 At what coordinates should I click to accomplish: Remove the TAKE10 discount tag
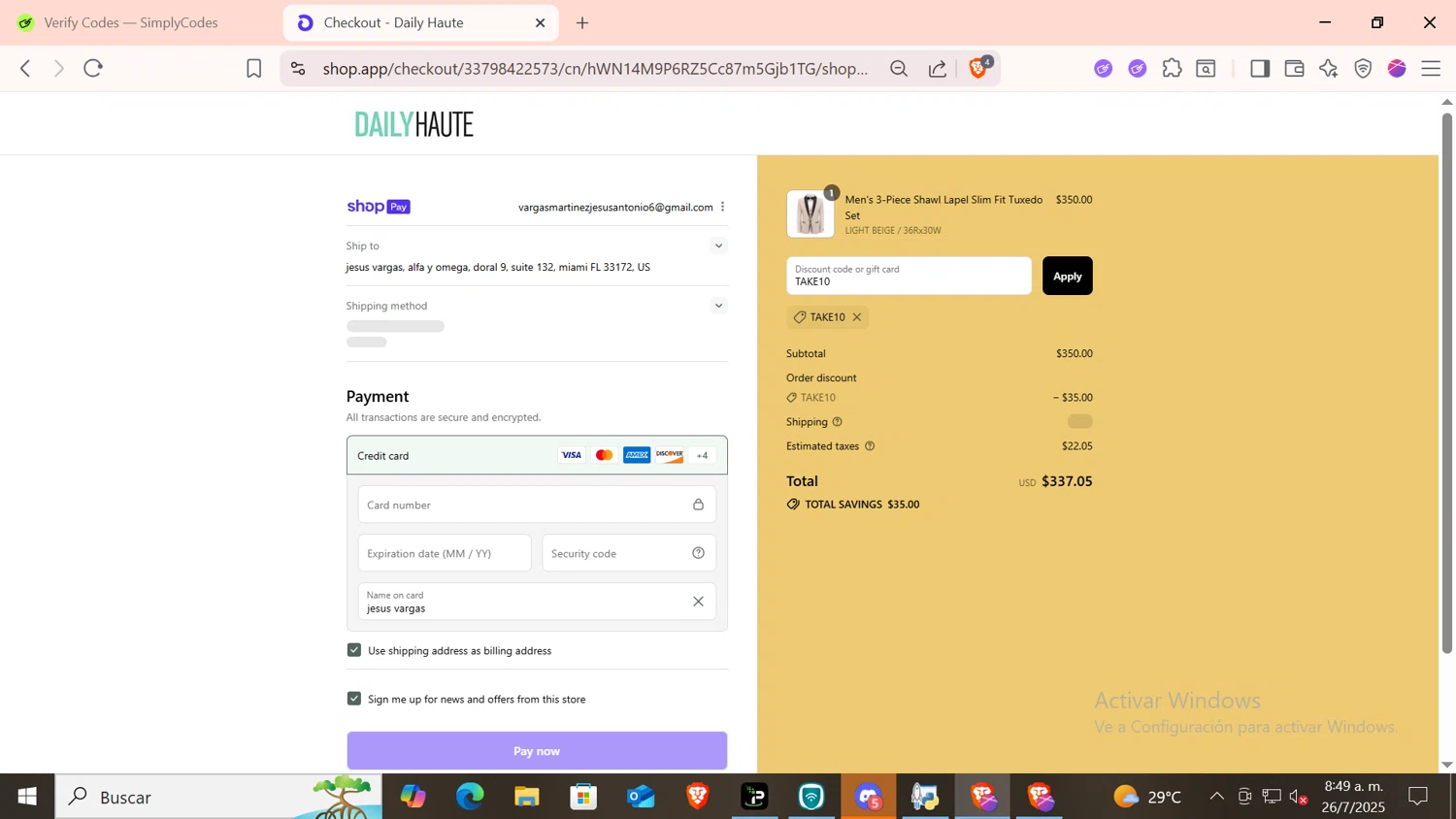(x=857, y=317)
